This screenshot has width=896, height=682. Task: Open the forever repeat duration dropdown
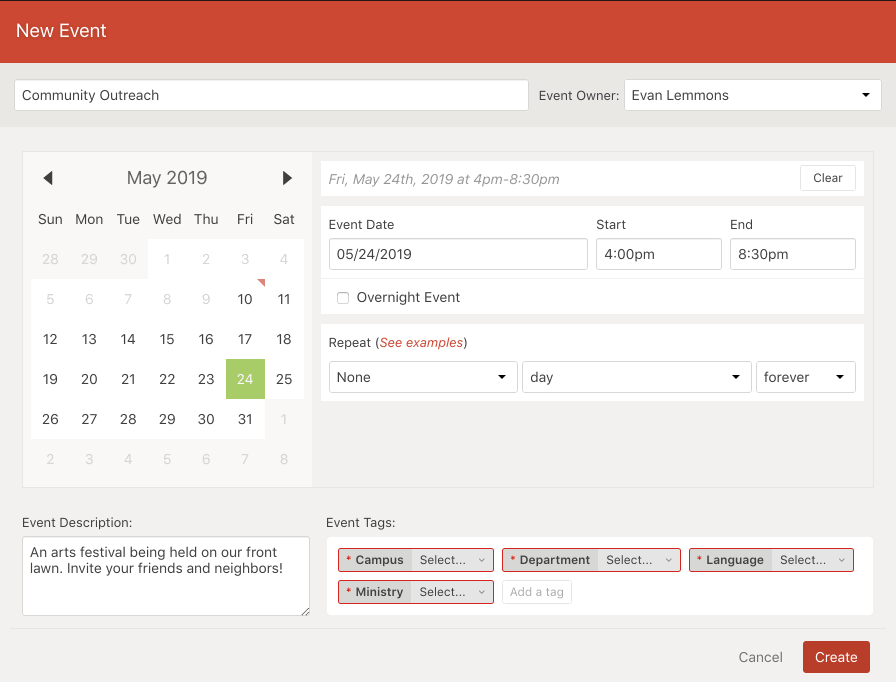pyautogui.click(x=805, y=377)
